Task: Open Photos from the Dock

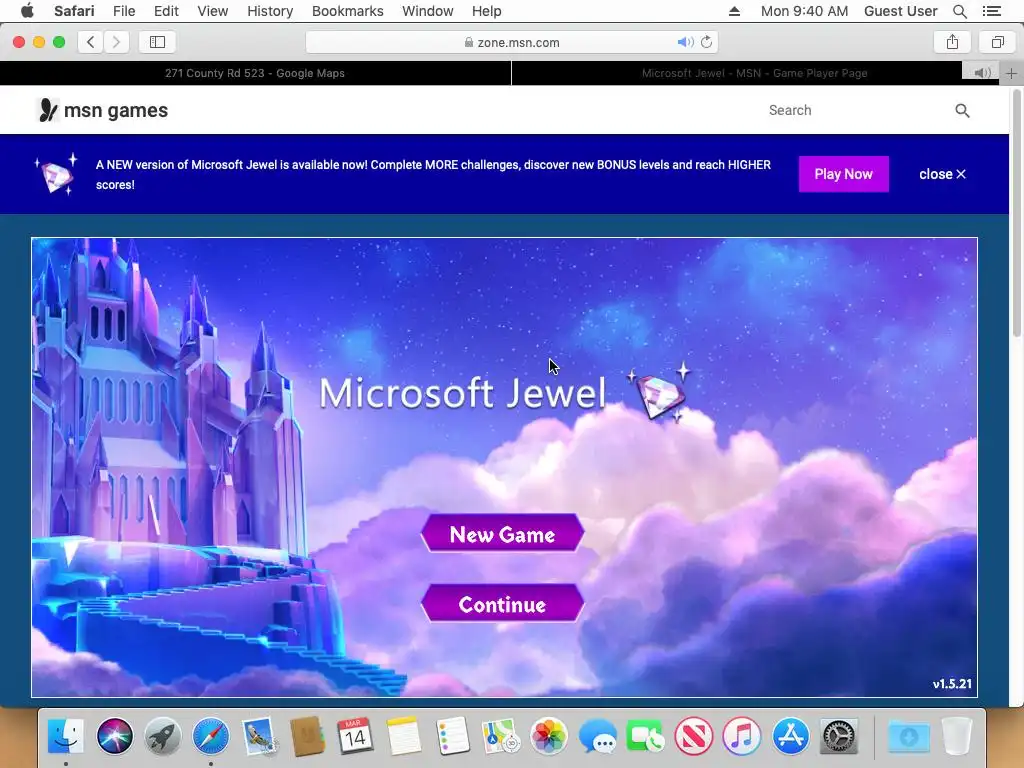Action: click(549, 736)
